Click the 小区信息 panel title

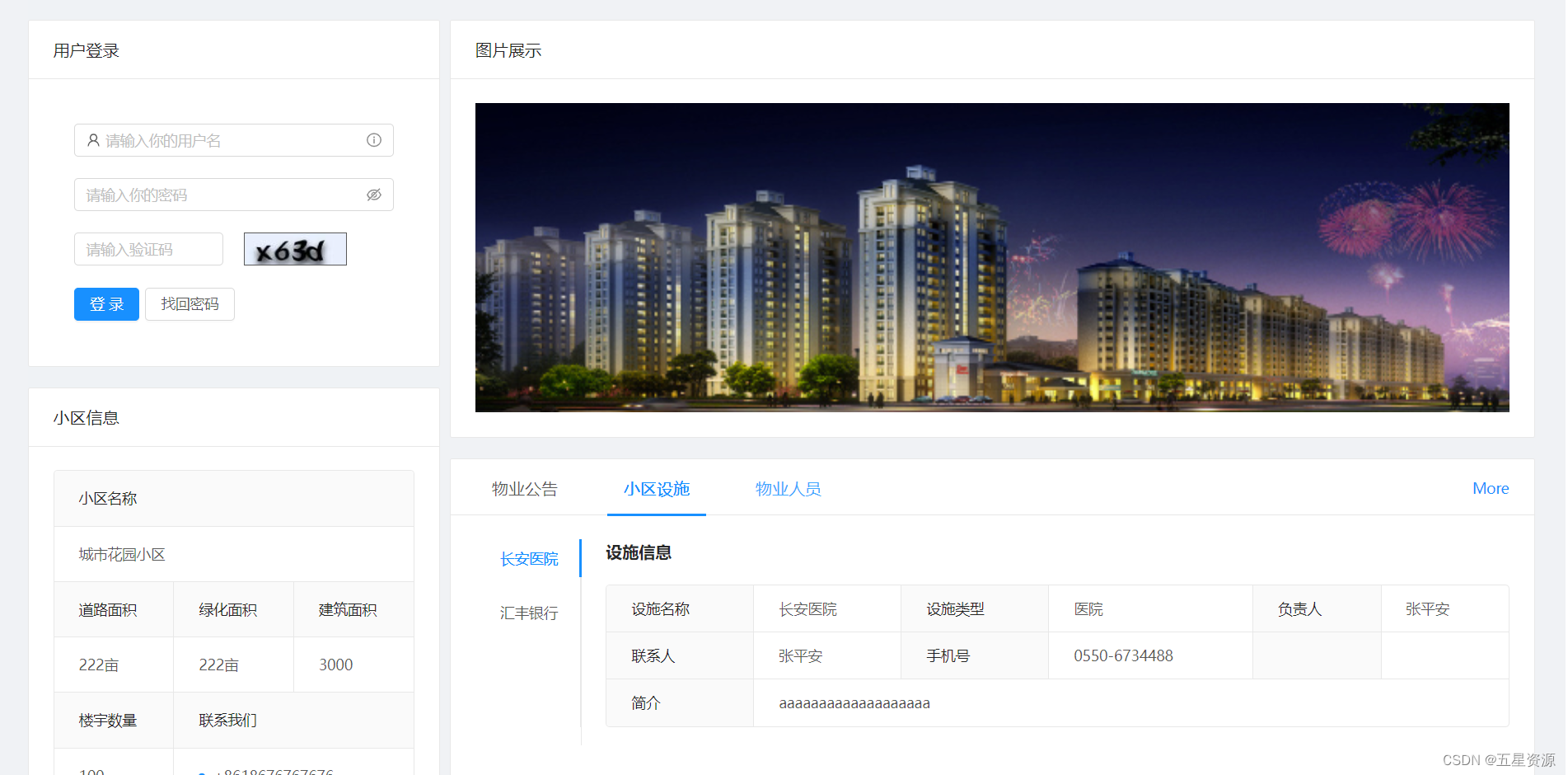[x=87, y=418]
